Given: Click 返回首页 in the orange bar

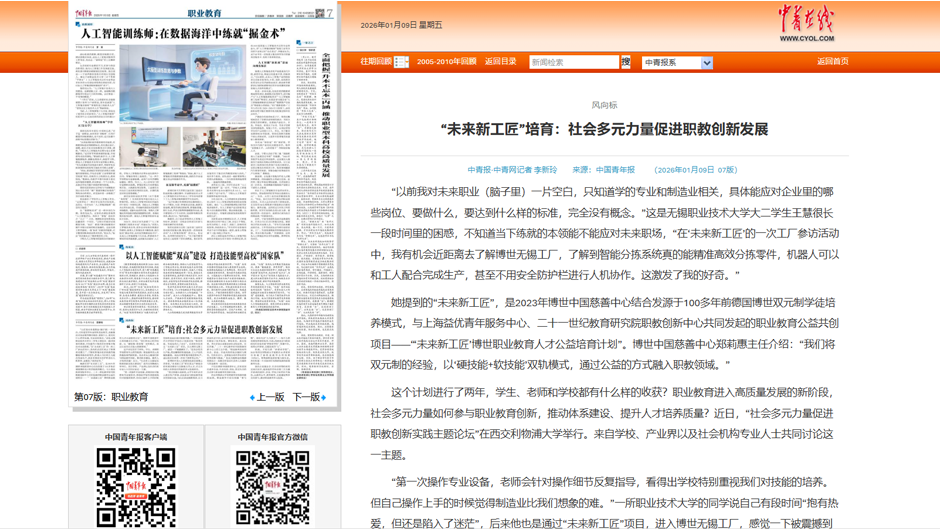Looking at the screenshot, I should pos(832,62).
